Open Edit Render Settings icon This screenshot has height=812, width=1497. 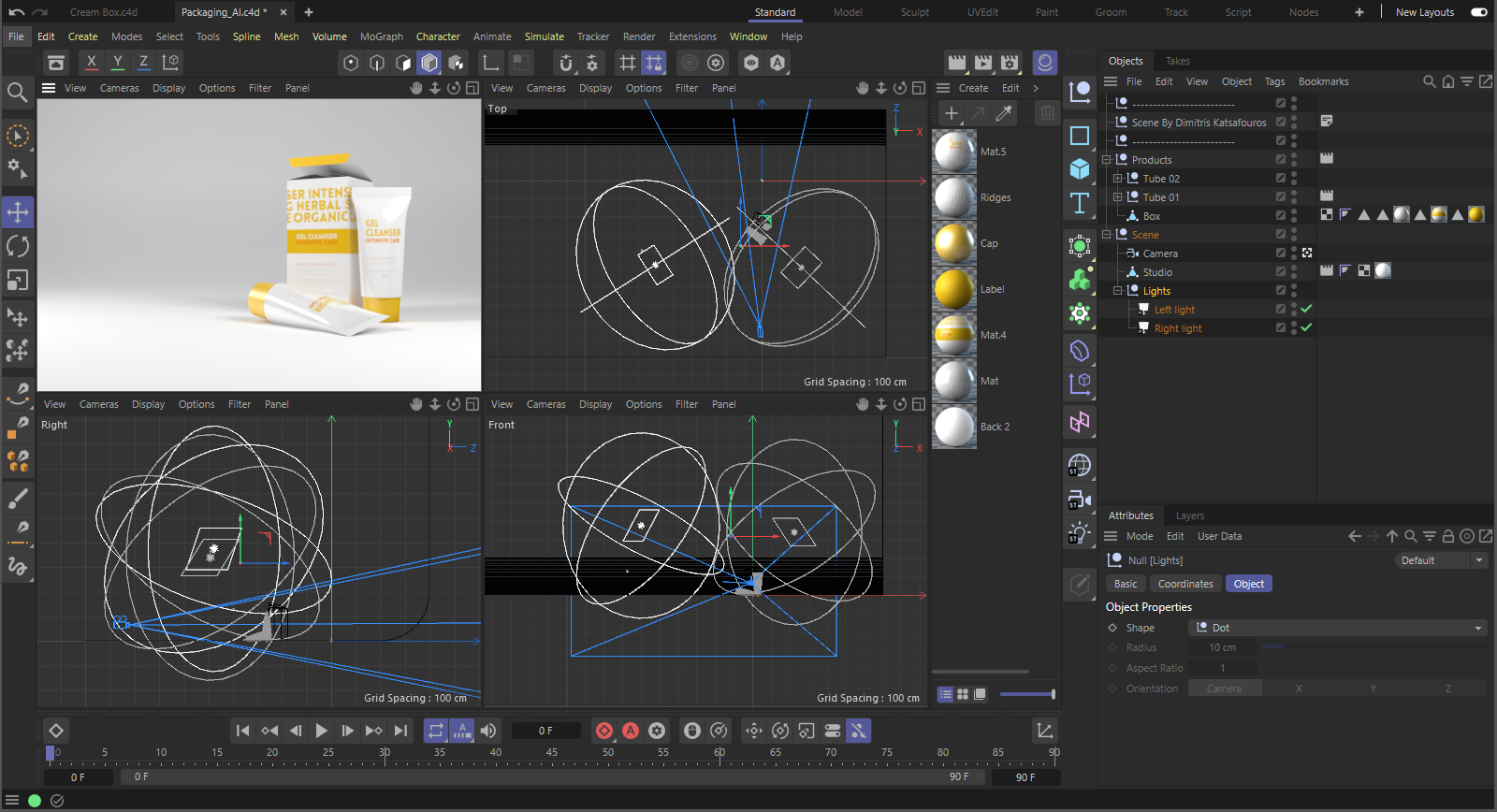coord(1009,63)
